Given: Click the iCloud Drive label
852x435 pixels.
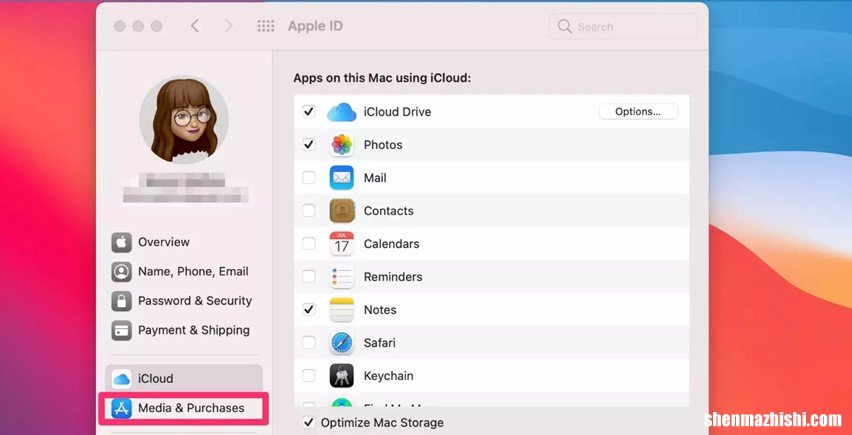Looking at the screenshot, I should click(x=397, y=112).
